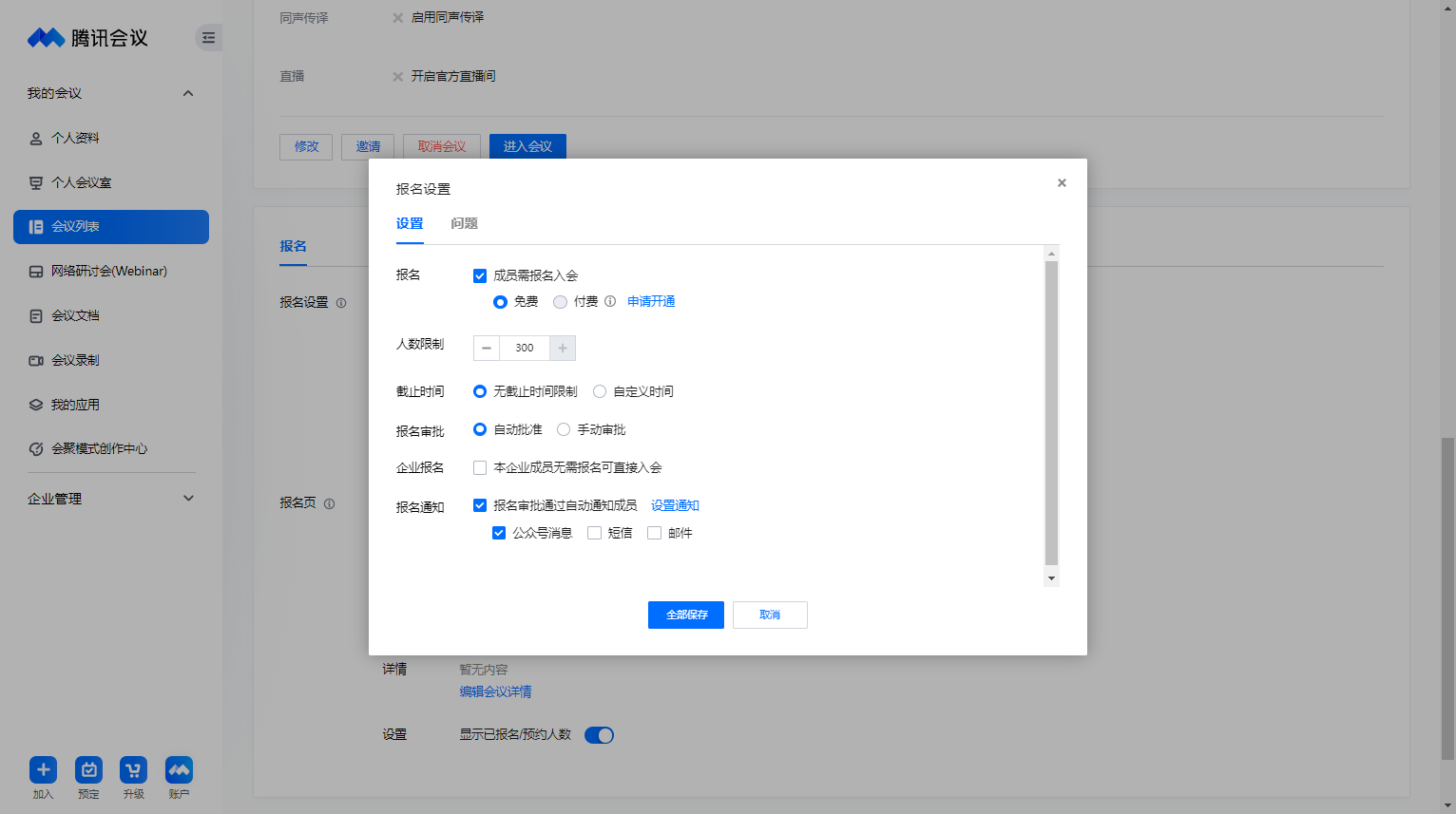
Task: Expand the 企业管理 section
Action: (x=188, y=499)
